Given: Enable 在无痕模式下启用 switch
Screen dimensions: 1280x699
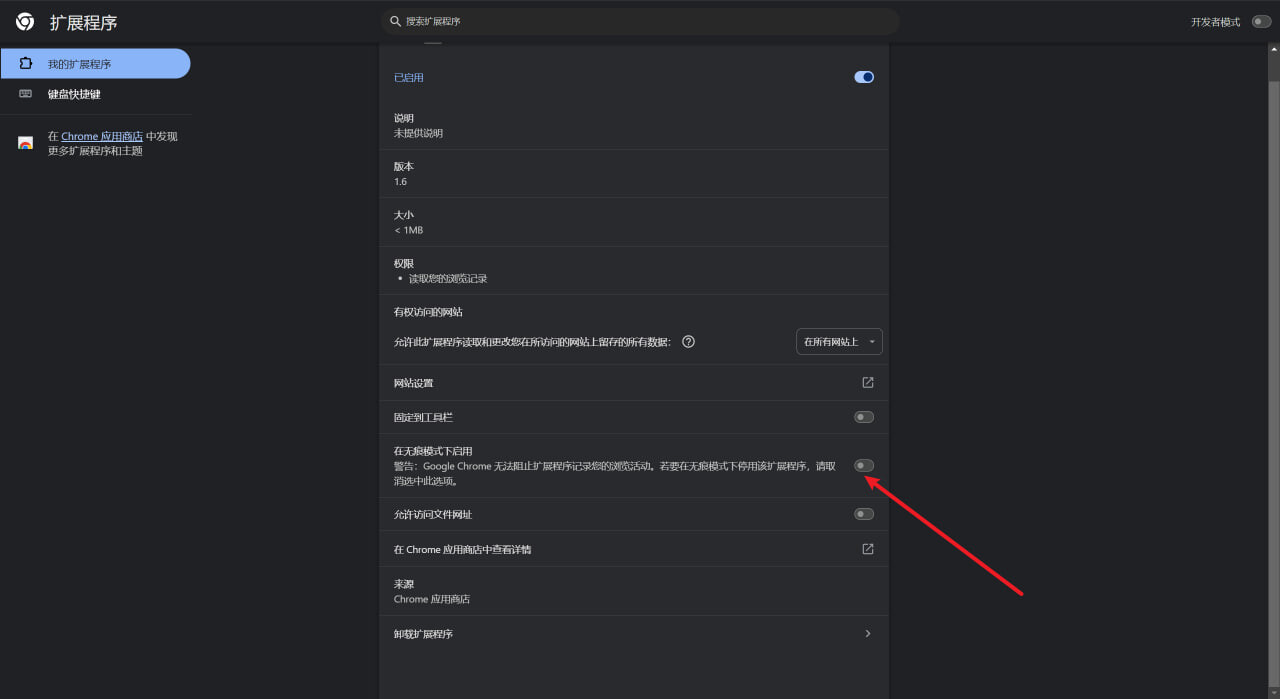Looking at the screenshot, I should click(x=864, y=465).
